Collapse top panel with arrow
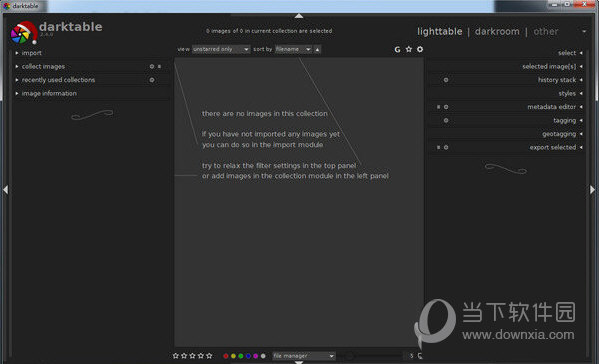Viewport: 599px width, 364px height. (299, 16)
